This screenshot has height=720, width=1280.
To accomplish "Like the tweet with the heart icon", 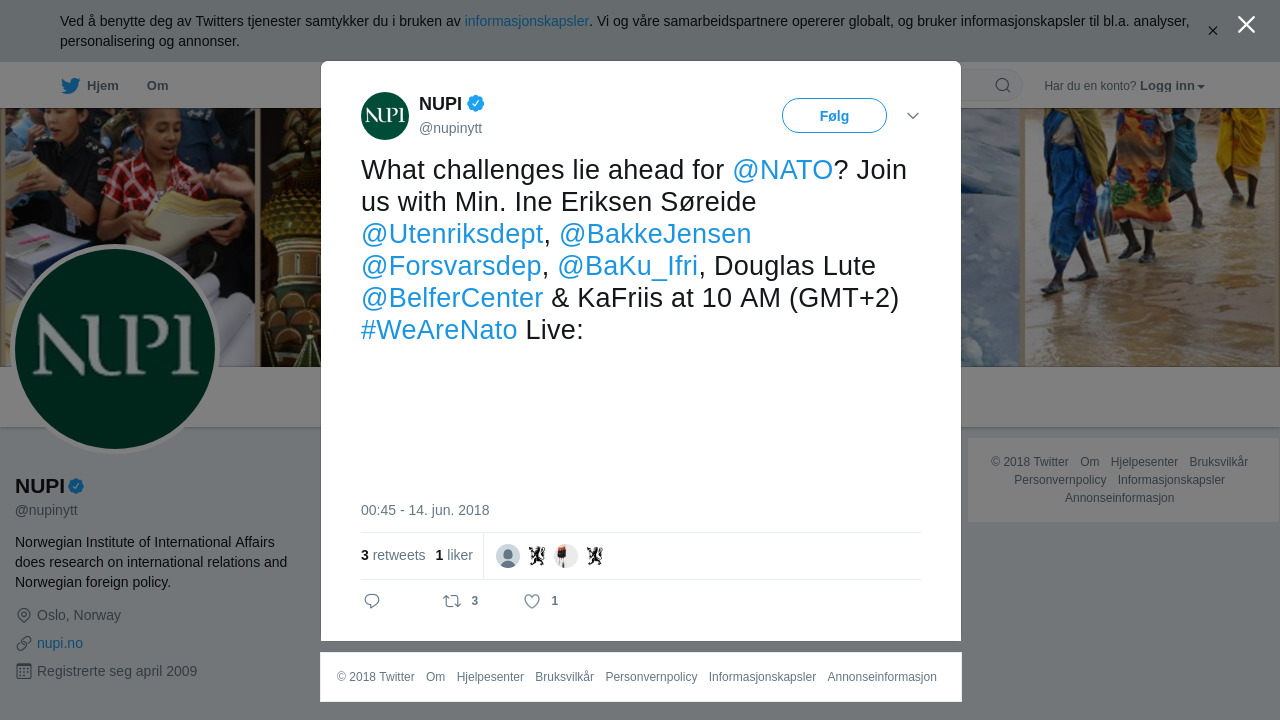I will [x=532, y=601].
